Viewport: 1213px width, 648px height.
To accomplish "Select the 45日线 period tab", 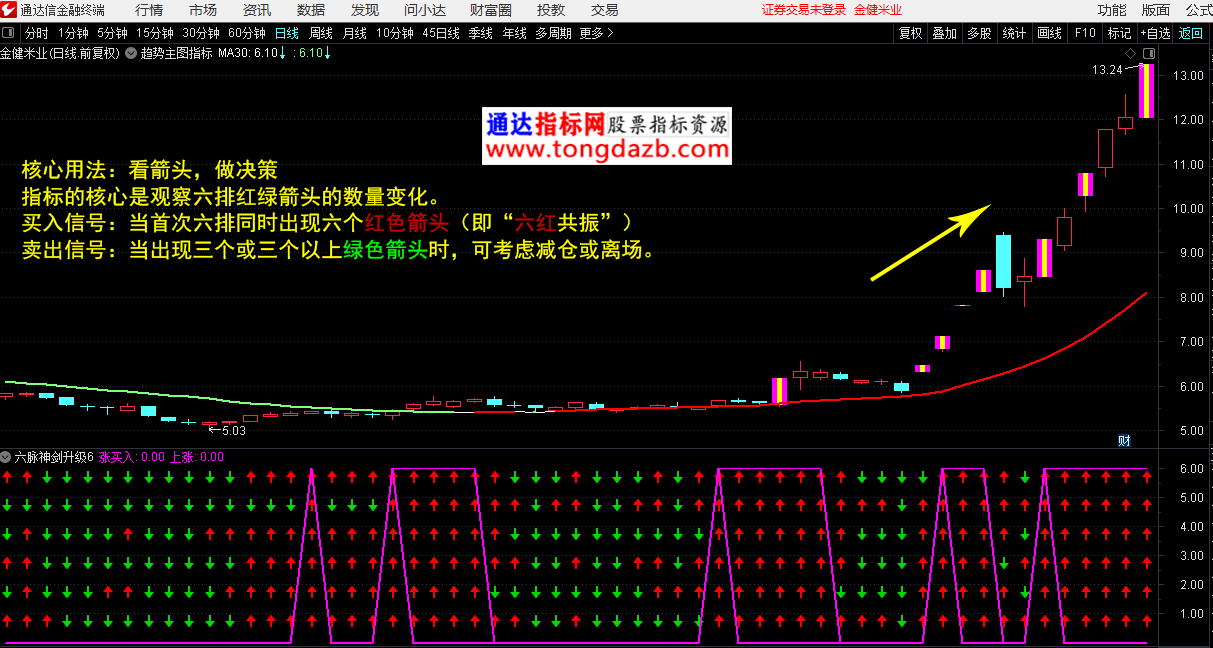I will click(441, 33).
